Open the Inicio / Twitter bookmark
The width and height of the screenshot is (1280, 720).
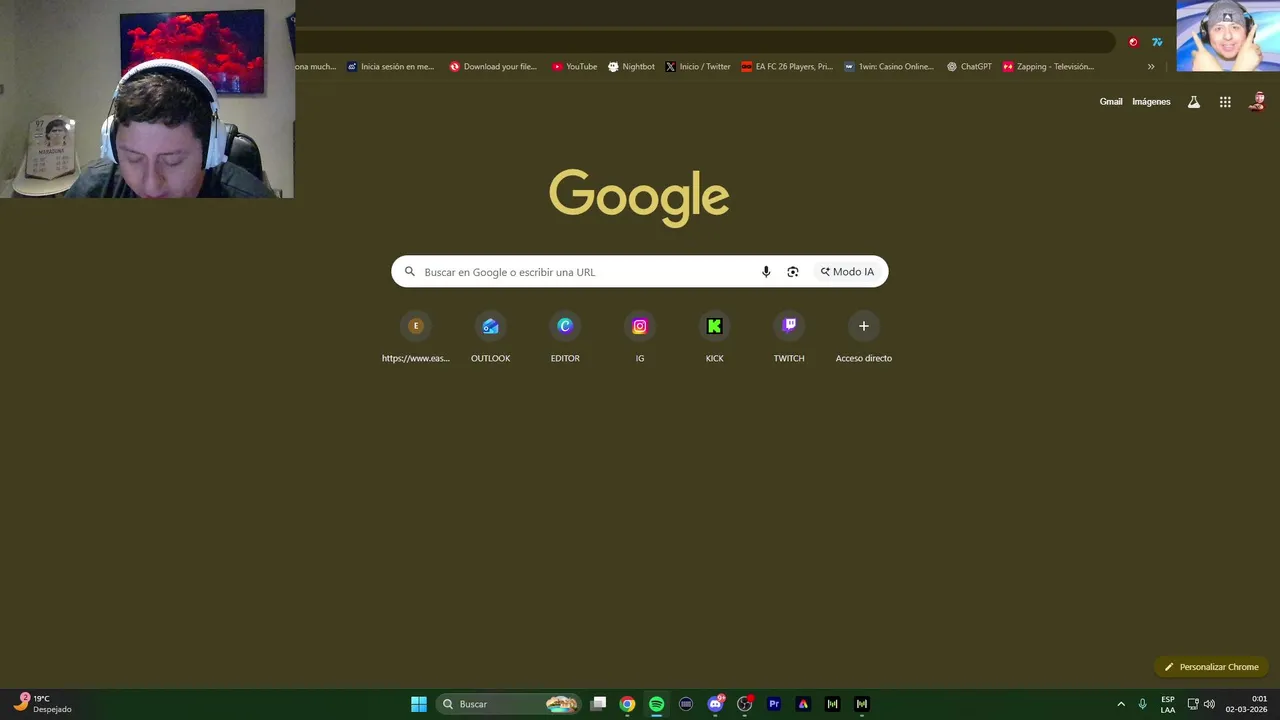[x=698, y=67]
